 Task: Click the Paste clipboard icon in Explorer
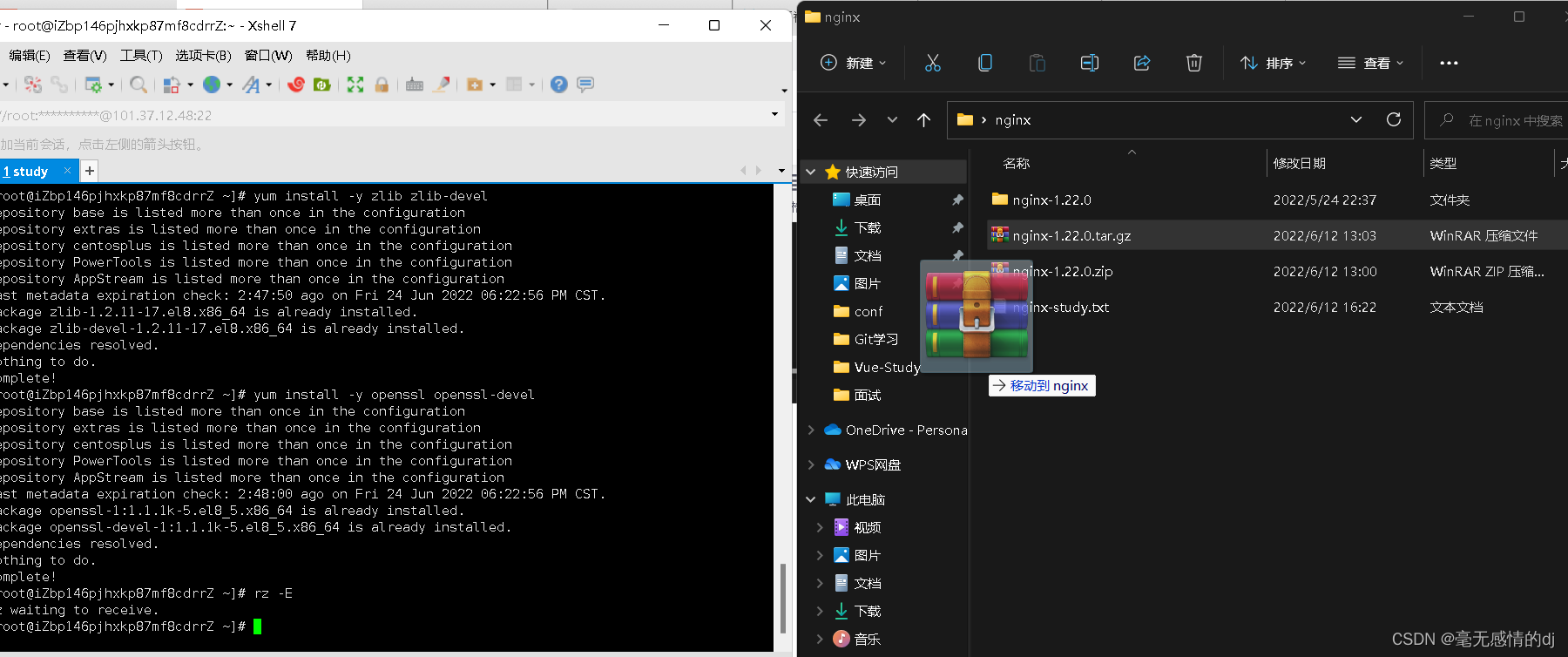pos(1037,63)
